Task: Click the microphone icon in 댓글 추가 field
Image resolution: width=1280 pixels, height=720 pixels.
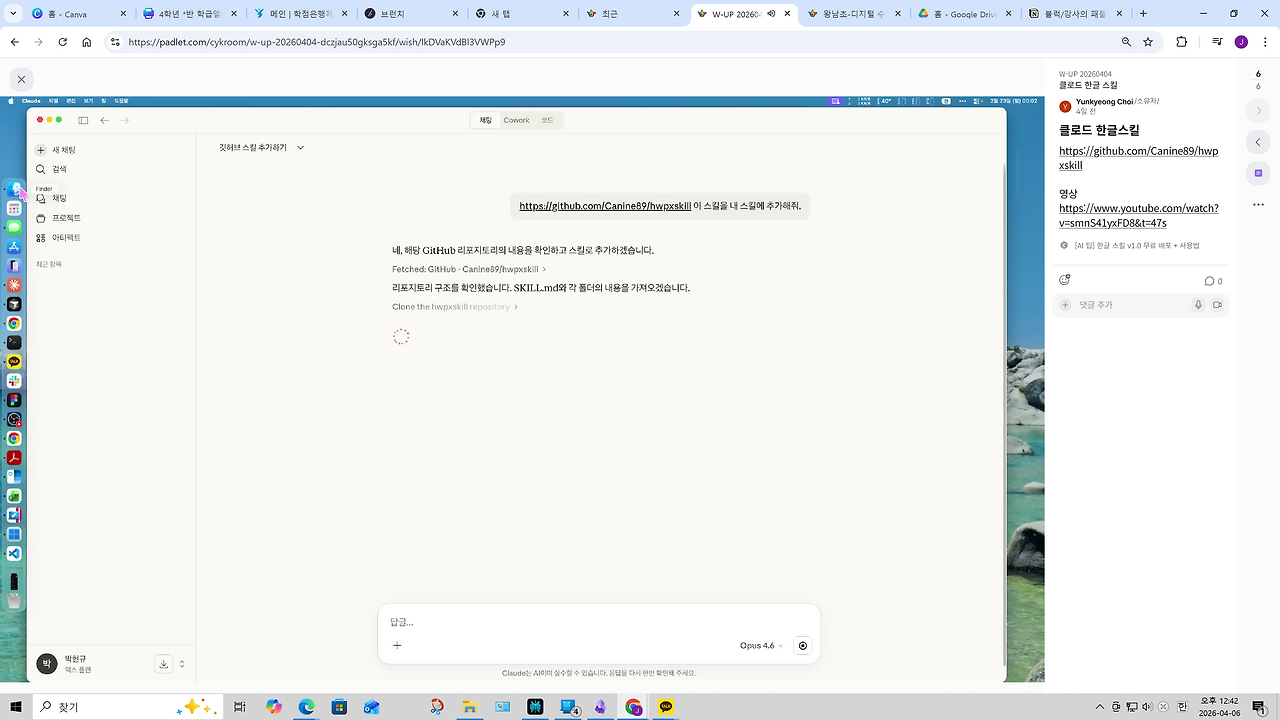Action: coord(1198,305)
